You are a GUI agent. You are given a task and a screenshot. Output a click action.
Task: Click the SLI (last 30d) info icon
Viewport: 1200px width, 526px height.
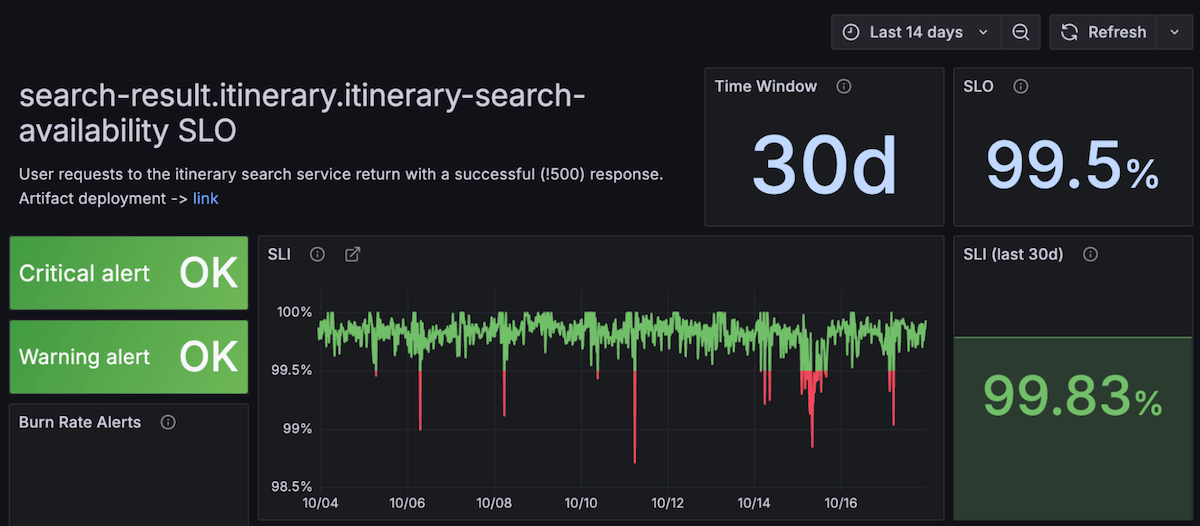[1090, 255]
